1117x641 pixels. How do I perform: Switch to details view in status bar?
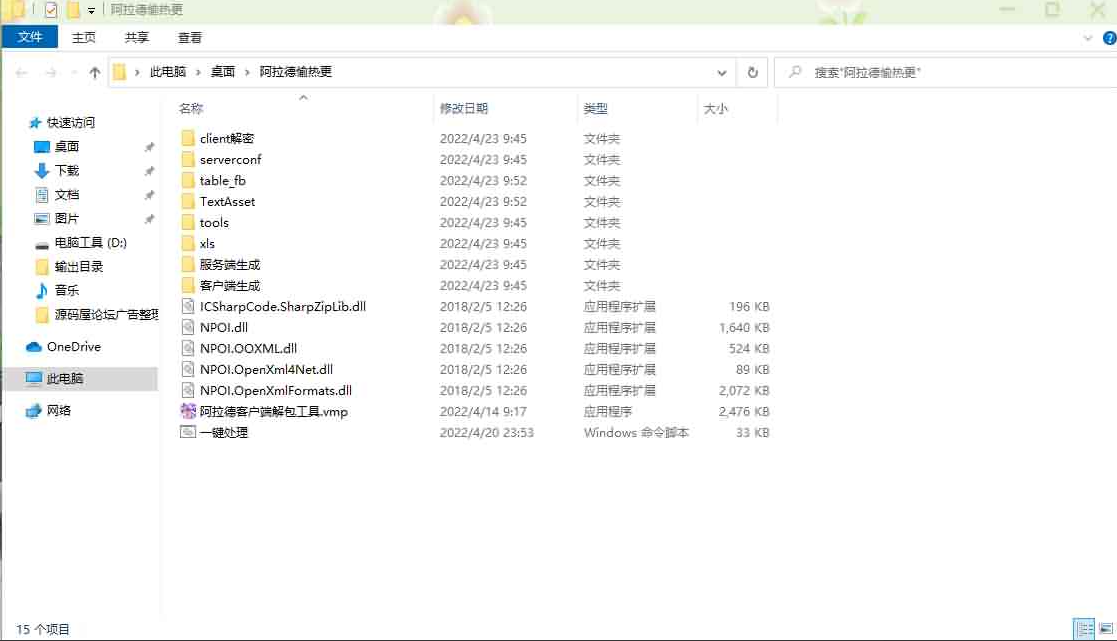pos(1084,629)
